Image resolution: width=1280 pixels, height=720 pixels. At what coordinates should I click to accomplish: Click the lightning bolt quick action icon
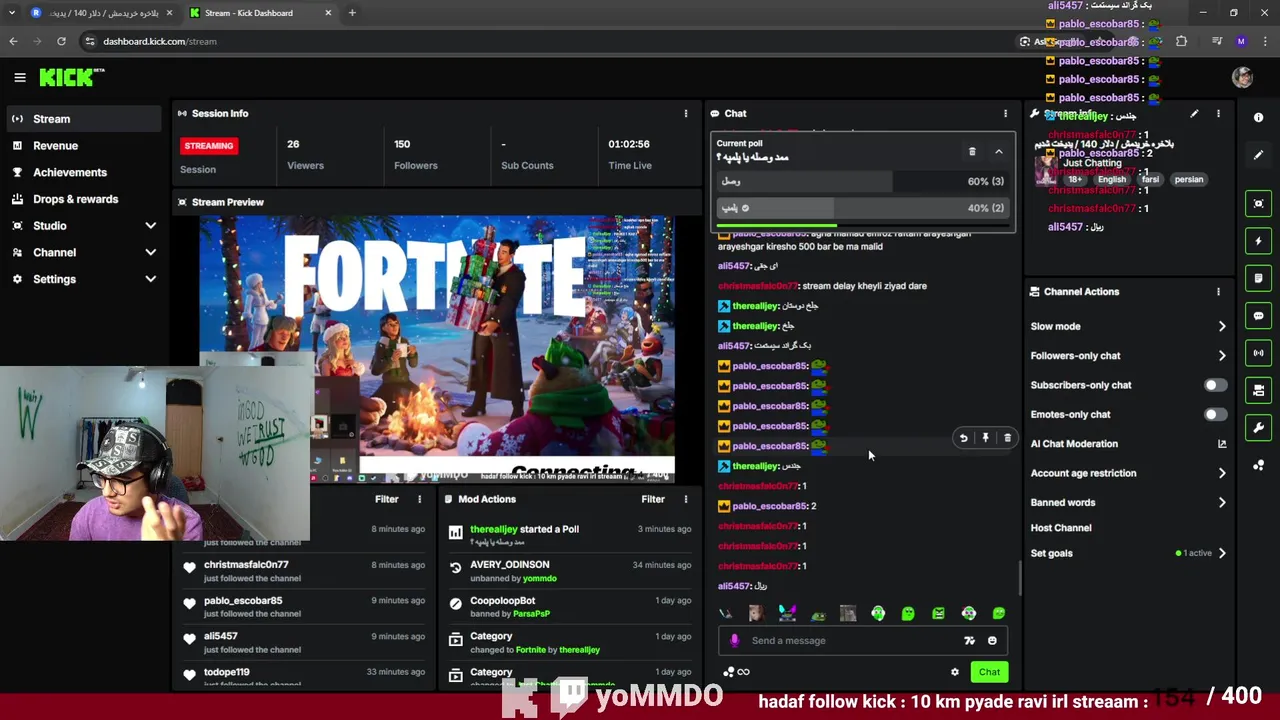click(x=1259, y=241)
